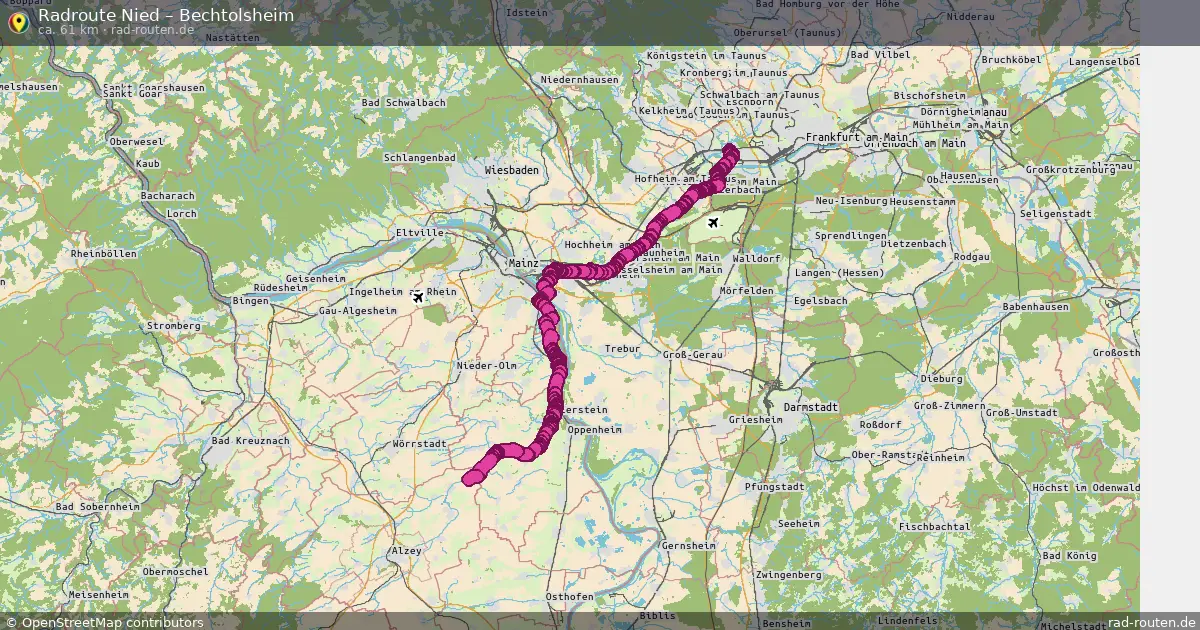The image size is (1200, 630).
Task: Click the Idstein town label
Action: click(527, 13)
